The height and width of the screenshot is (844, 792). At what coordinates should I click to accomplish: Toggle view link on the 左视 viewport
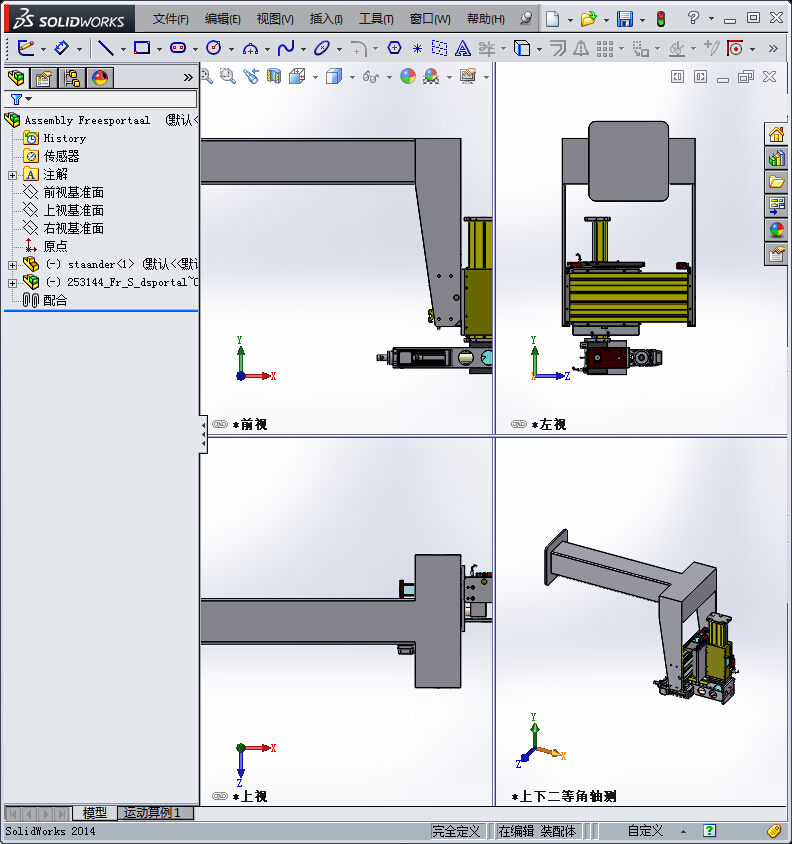pyautogui.click(x=518, y=424)
